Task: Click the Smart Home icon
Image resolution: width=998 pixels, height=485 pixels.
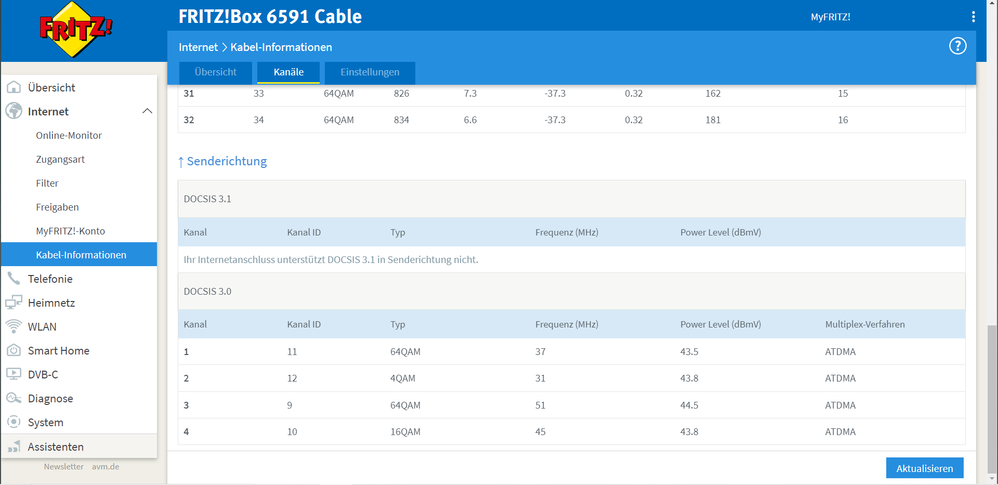Action: click(14, 350)
